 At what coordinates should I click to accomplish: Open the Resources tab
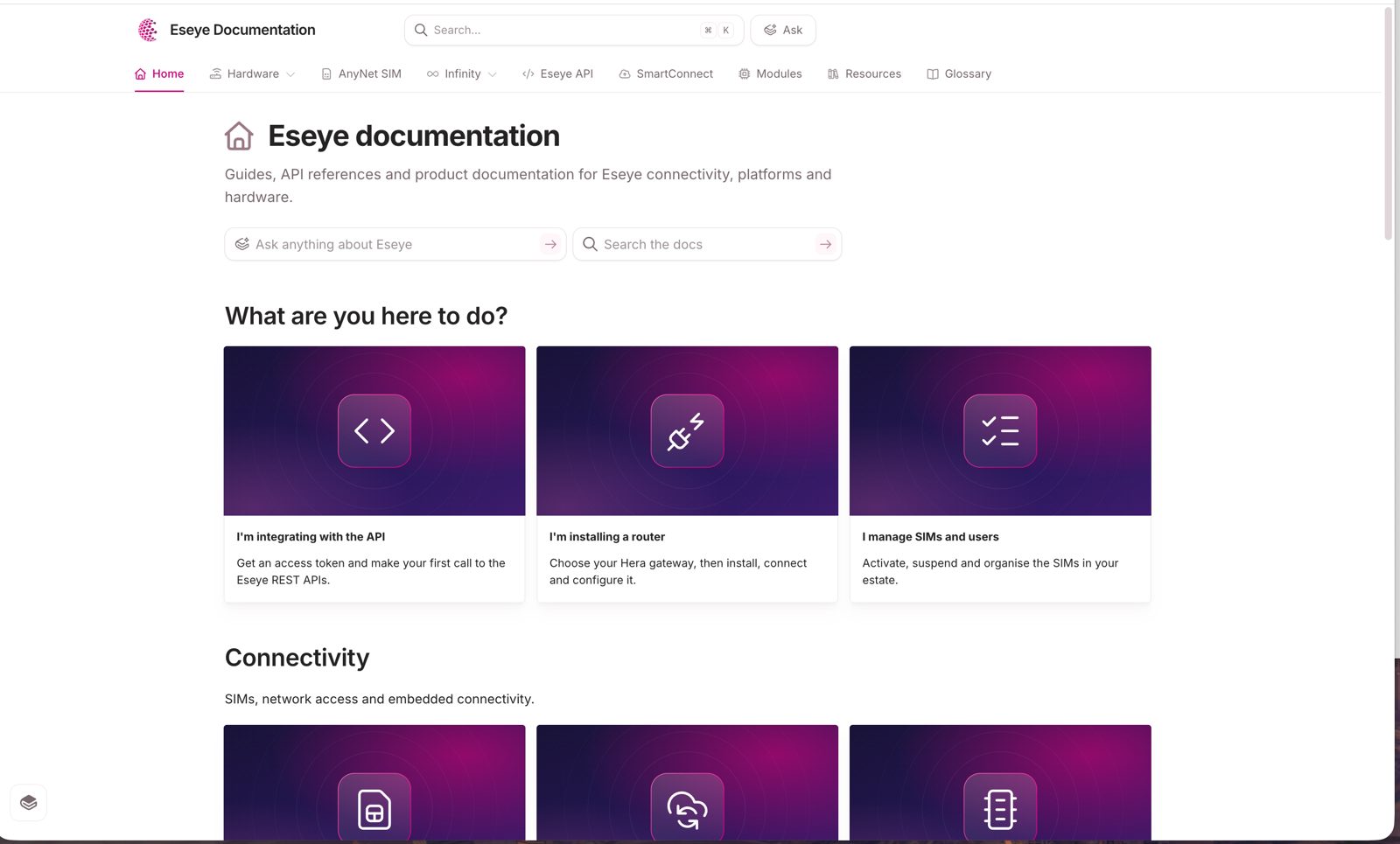pyautogui.click(x=864, y=74)
